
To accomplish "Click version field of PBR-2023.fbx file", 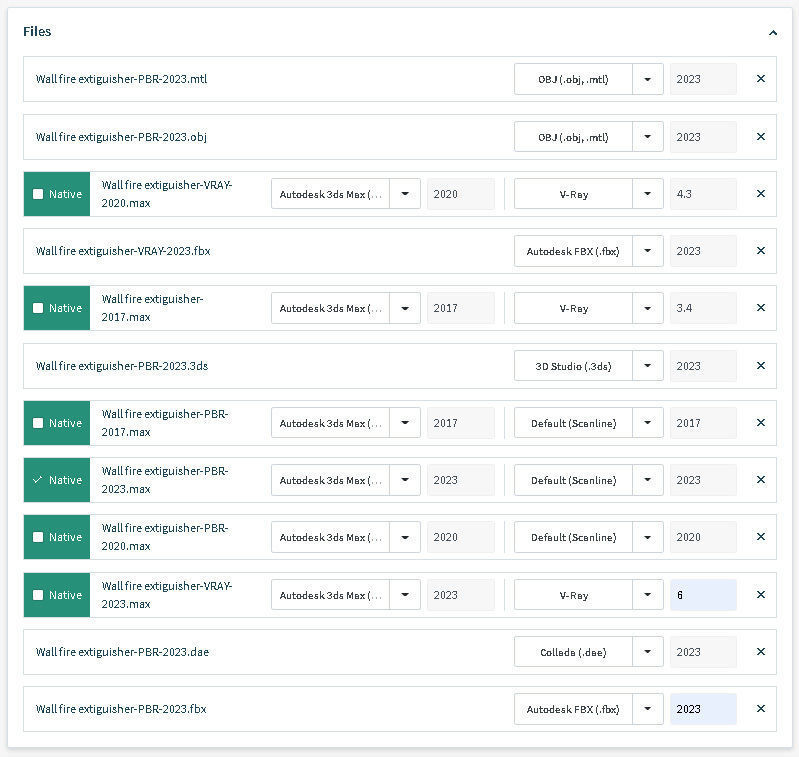I will coord(703,709).
